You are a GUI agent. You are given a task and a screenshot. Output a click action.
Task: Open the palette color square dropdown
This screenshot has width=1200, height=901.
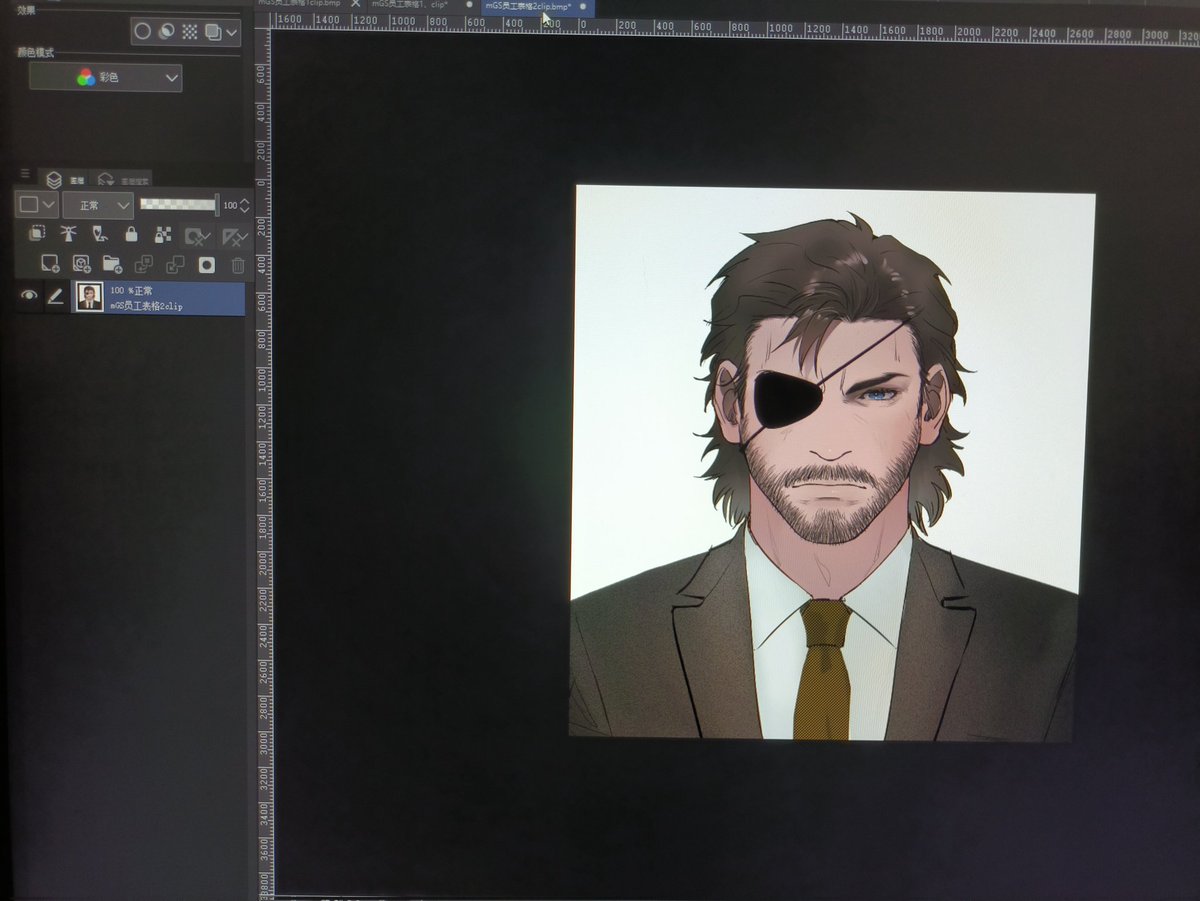37,205
